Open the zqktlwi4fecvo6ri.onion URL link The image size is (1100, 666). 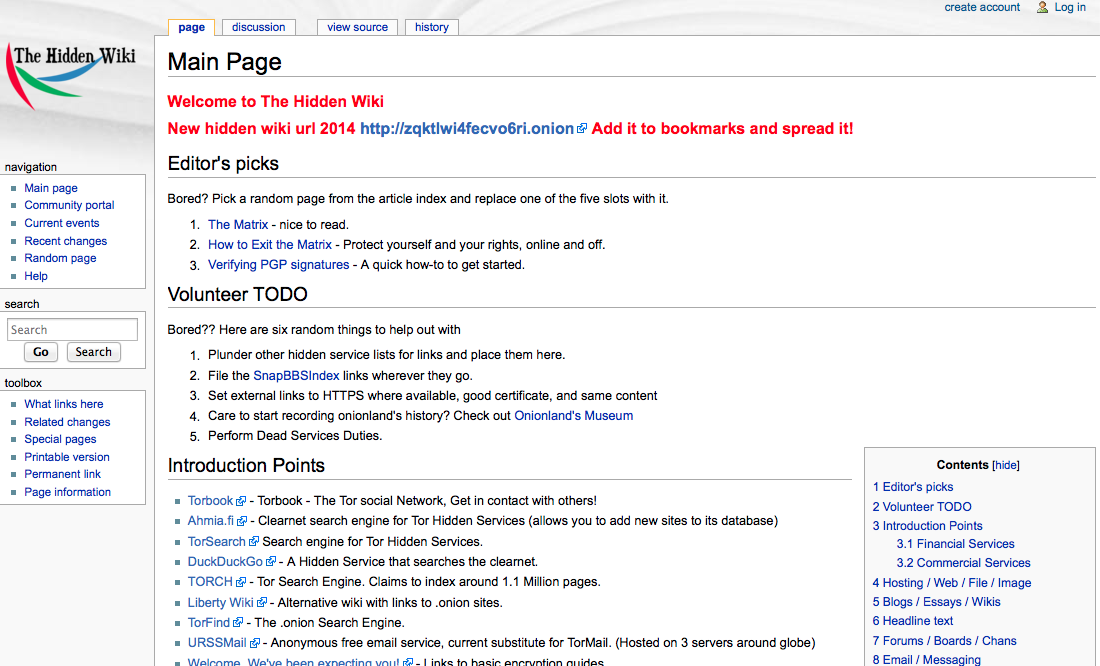tap(467, 128)
